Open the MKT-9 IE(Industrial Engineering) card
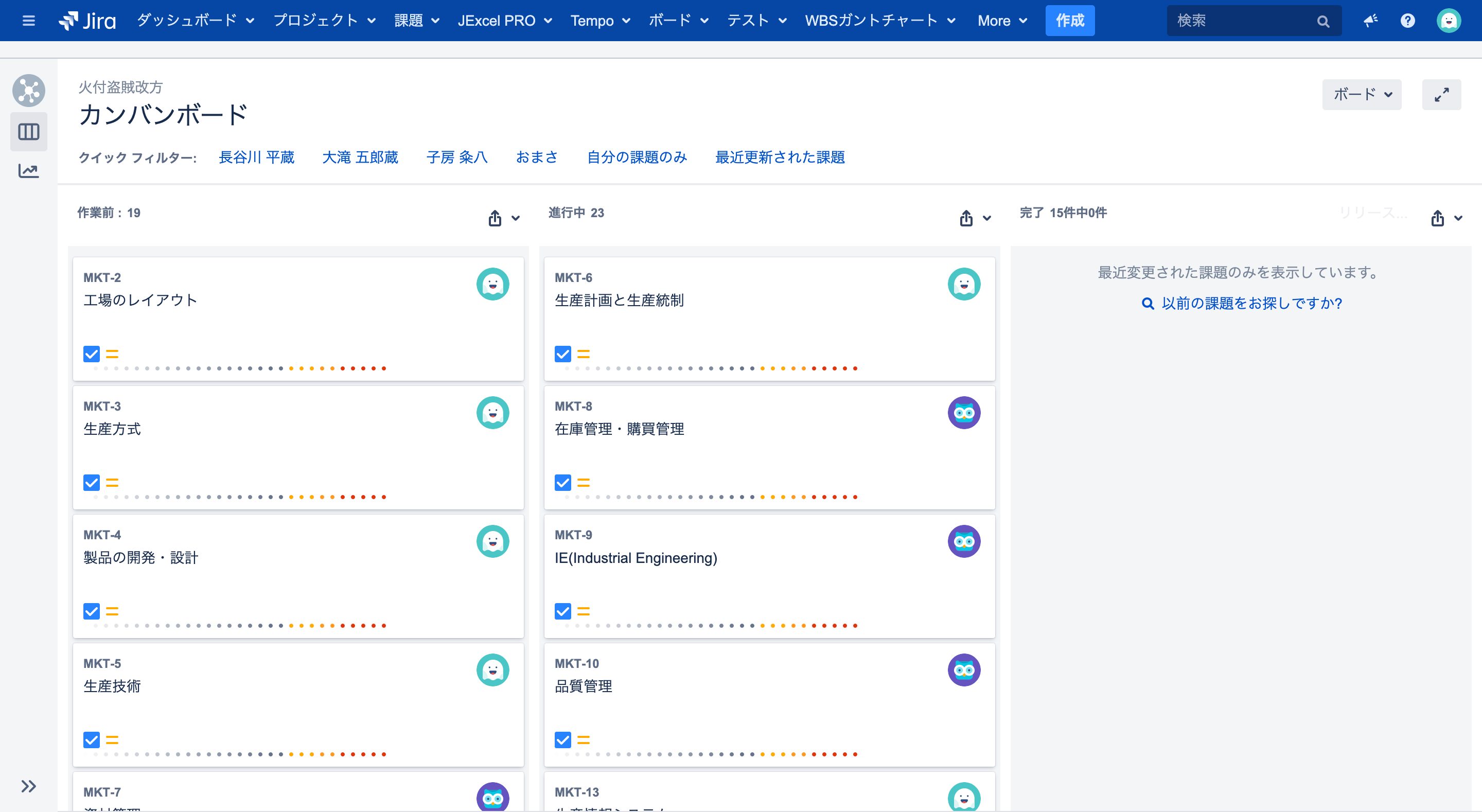 (769, 575)
